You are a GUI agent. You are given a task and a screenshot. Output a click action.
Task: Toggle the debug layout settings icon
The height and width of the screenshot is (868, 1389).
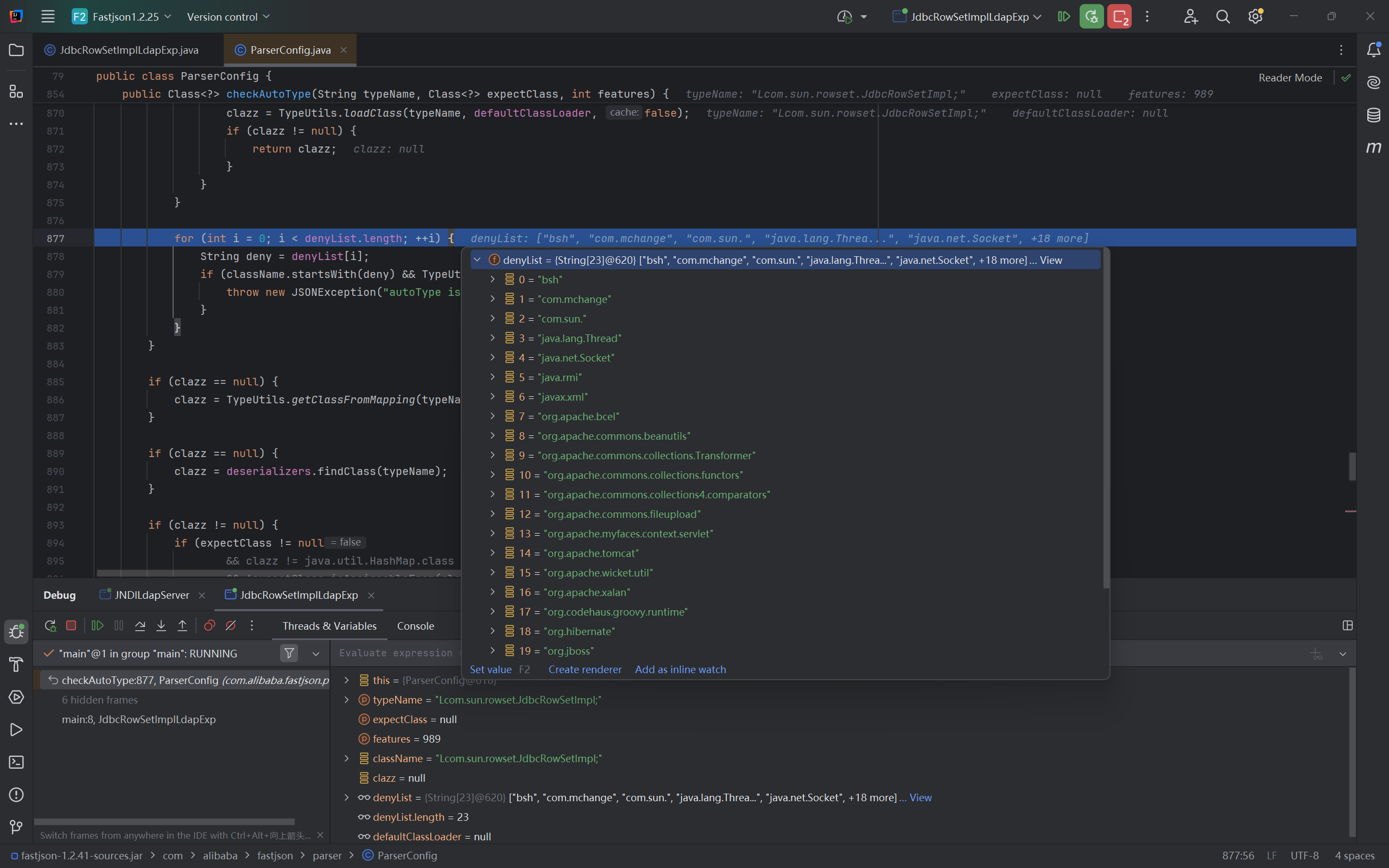click(1348, 626)
